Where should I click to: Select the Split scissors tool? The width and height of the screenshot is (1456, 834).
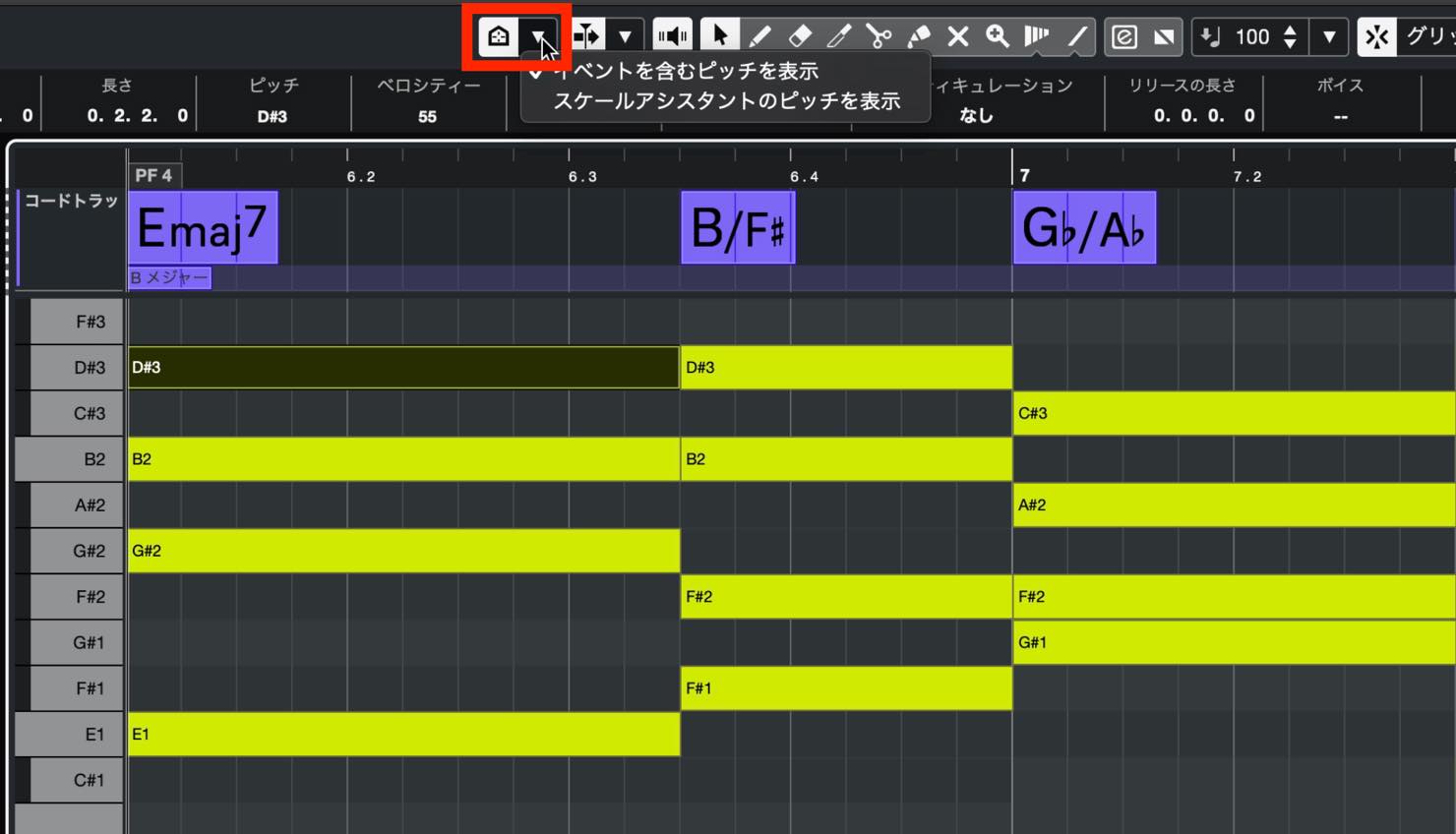pos(879,36)
